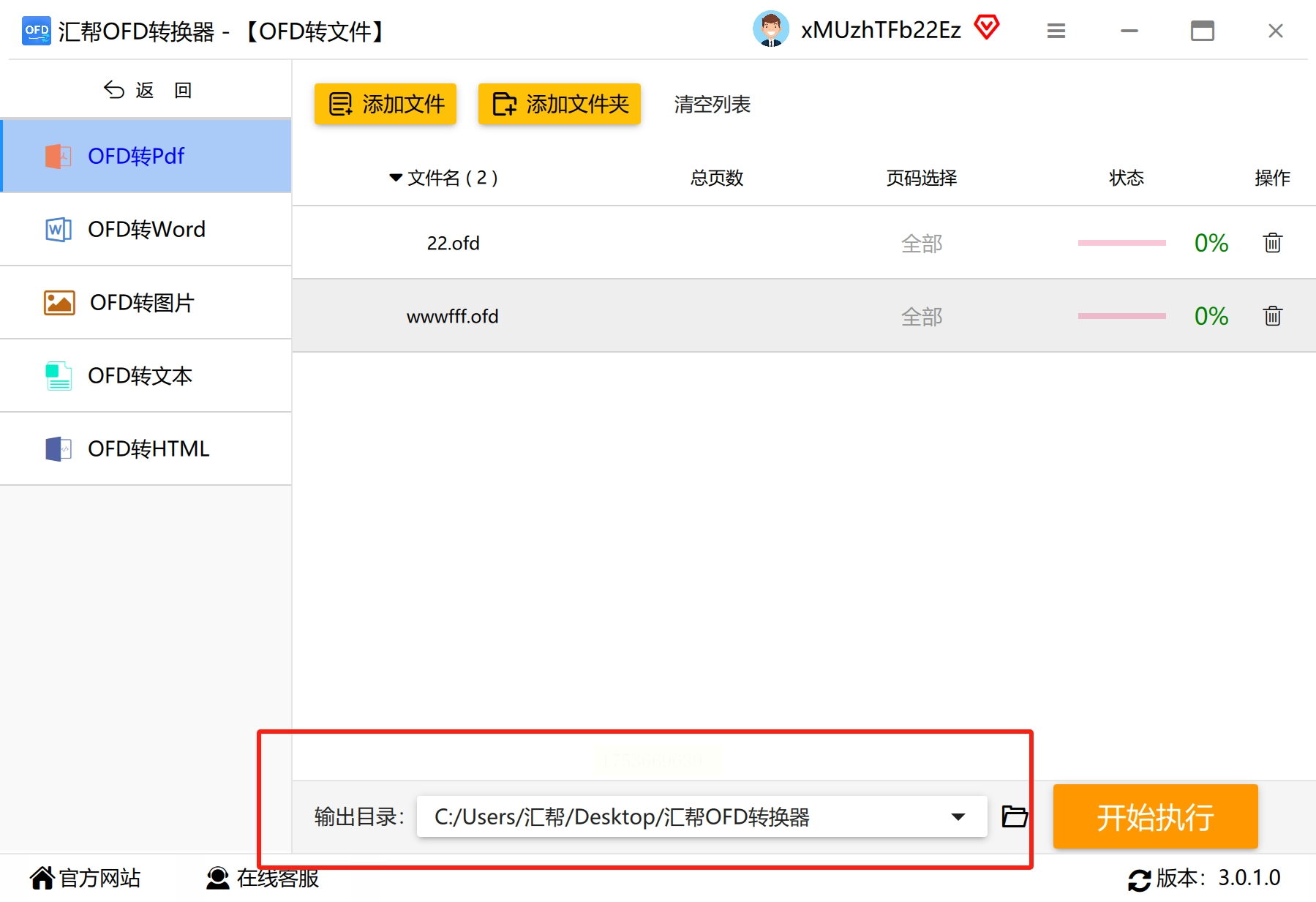The width and height of the screenshot is (1316, 902).
Task: Click the OFD转Pdf file icon
Action: point(59,156)
